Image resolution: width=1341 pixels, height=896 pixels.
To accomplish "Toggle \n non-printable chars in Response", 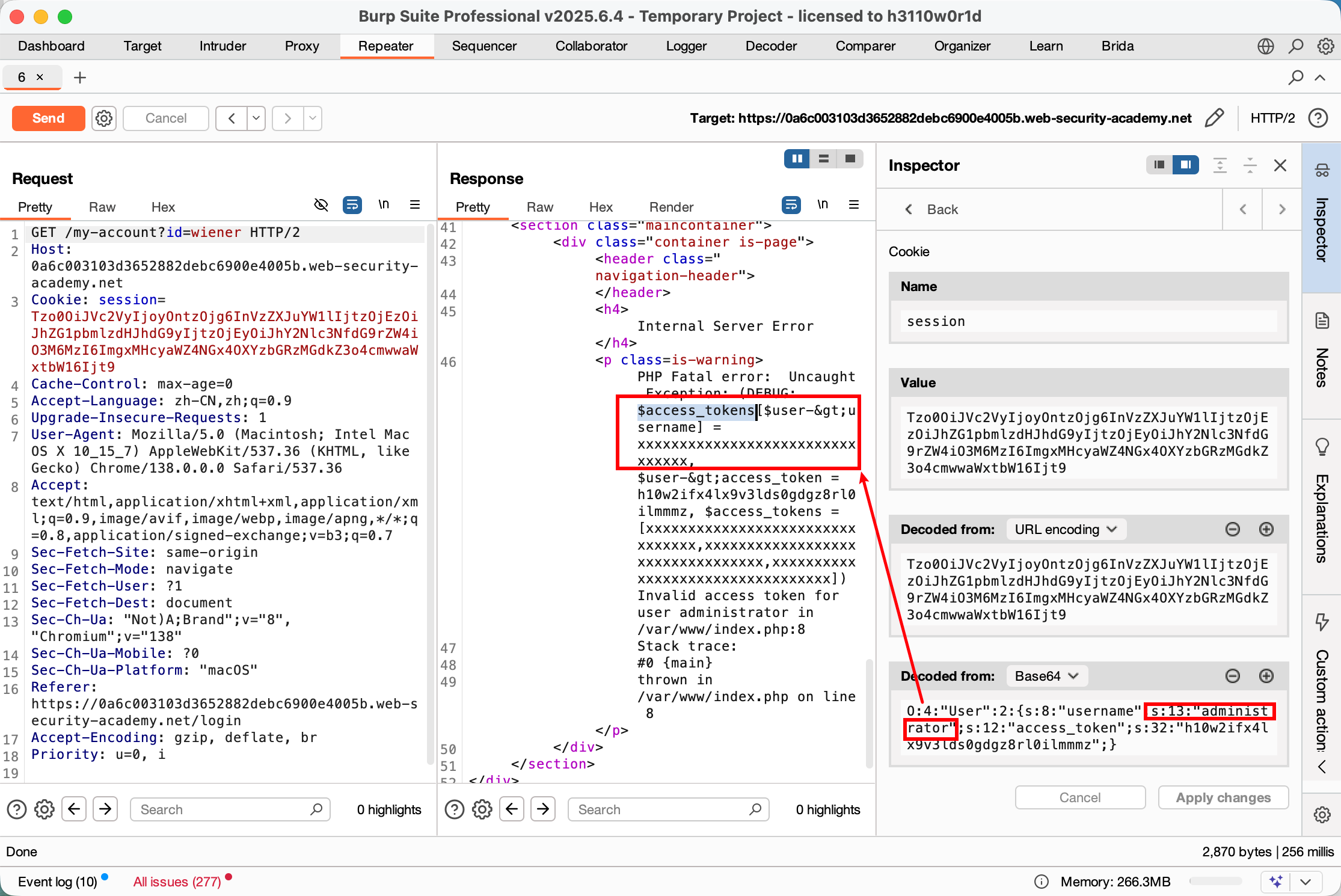I will [x=823, y=206].
